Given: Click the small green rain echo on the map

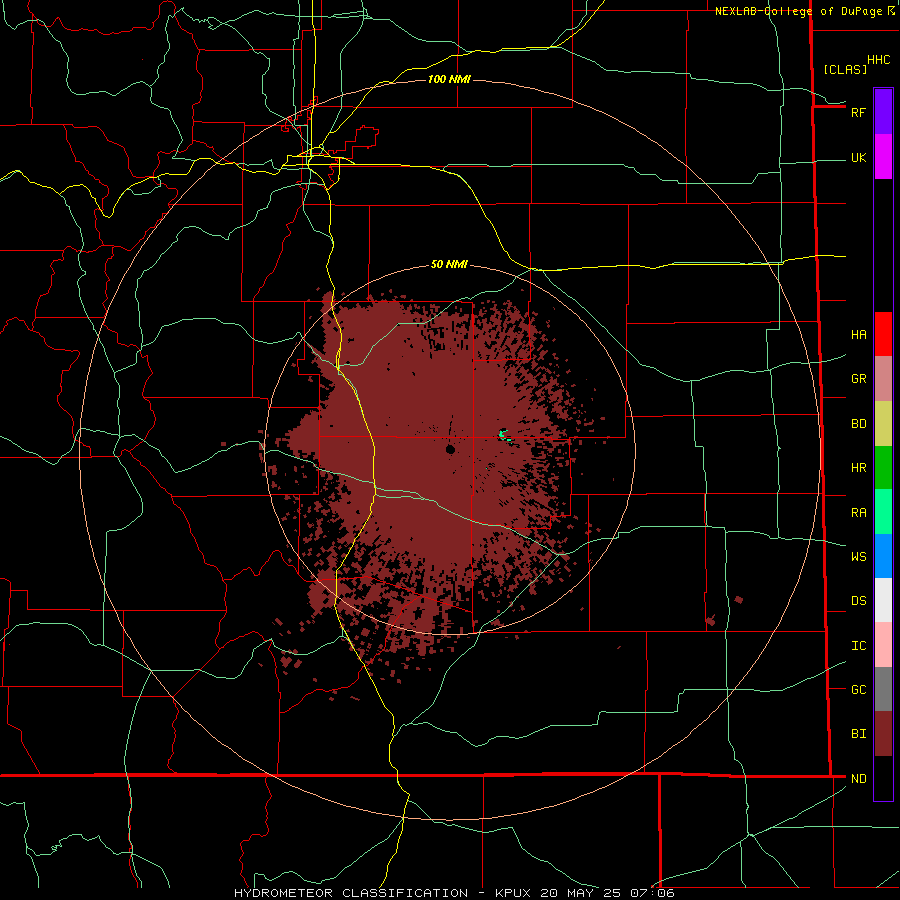Looking at the screenshot, I should [x=504, y=435].
